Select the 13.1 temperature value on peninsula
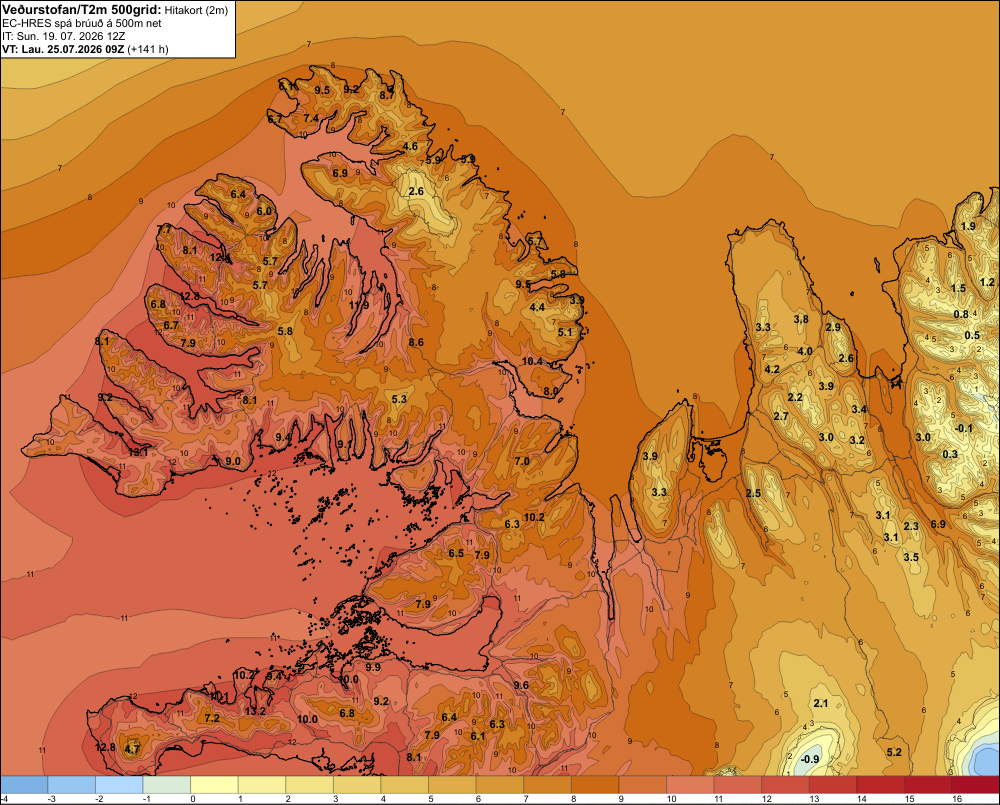Screen dimensions: 1000x805 coord(138,452)
